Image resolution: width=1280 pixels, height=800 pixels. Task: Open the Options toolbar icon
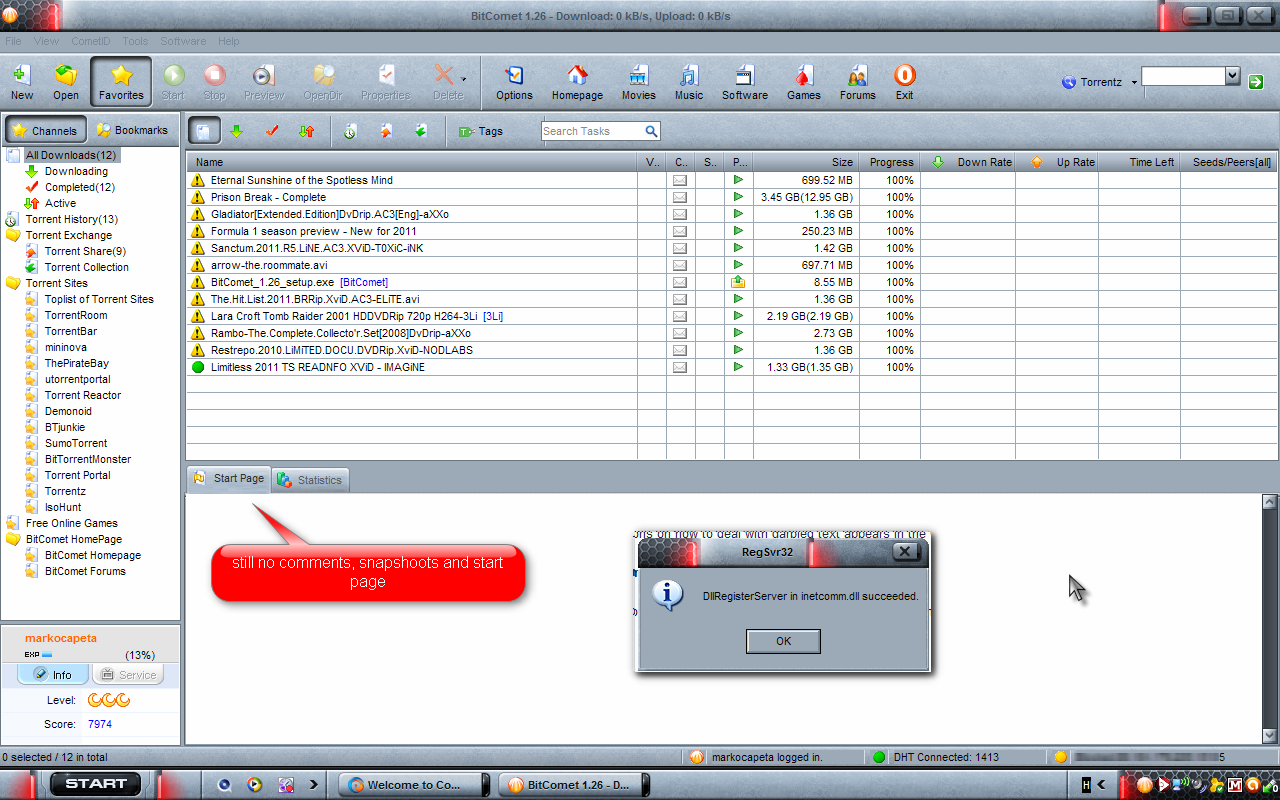[514, 81]
